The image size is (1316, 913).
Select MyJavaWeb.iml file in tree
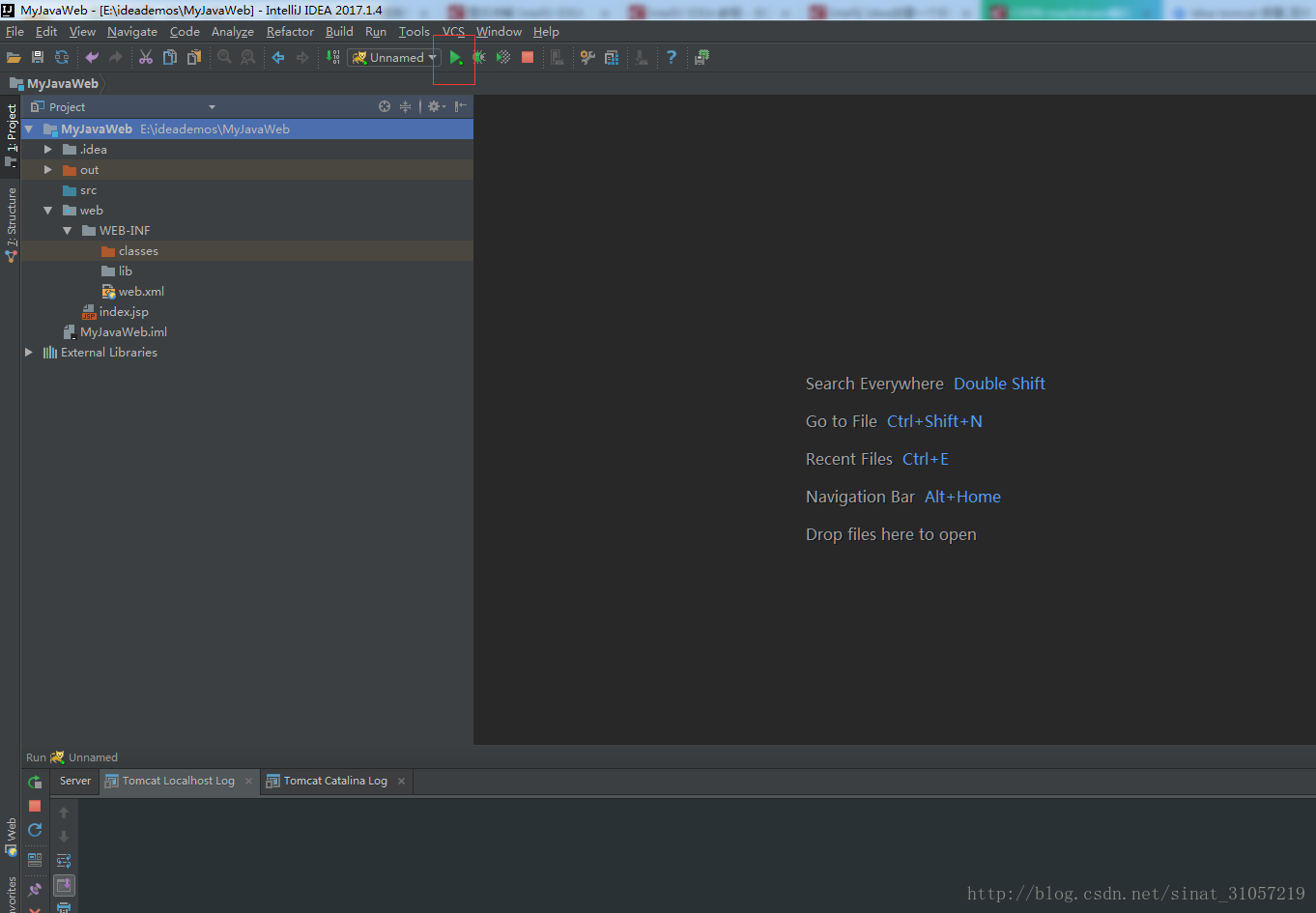(124, 332)
